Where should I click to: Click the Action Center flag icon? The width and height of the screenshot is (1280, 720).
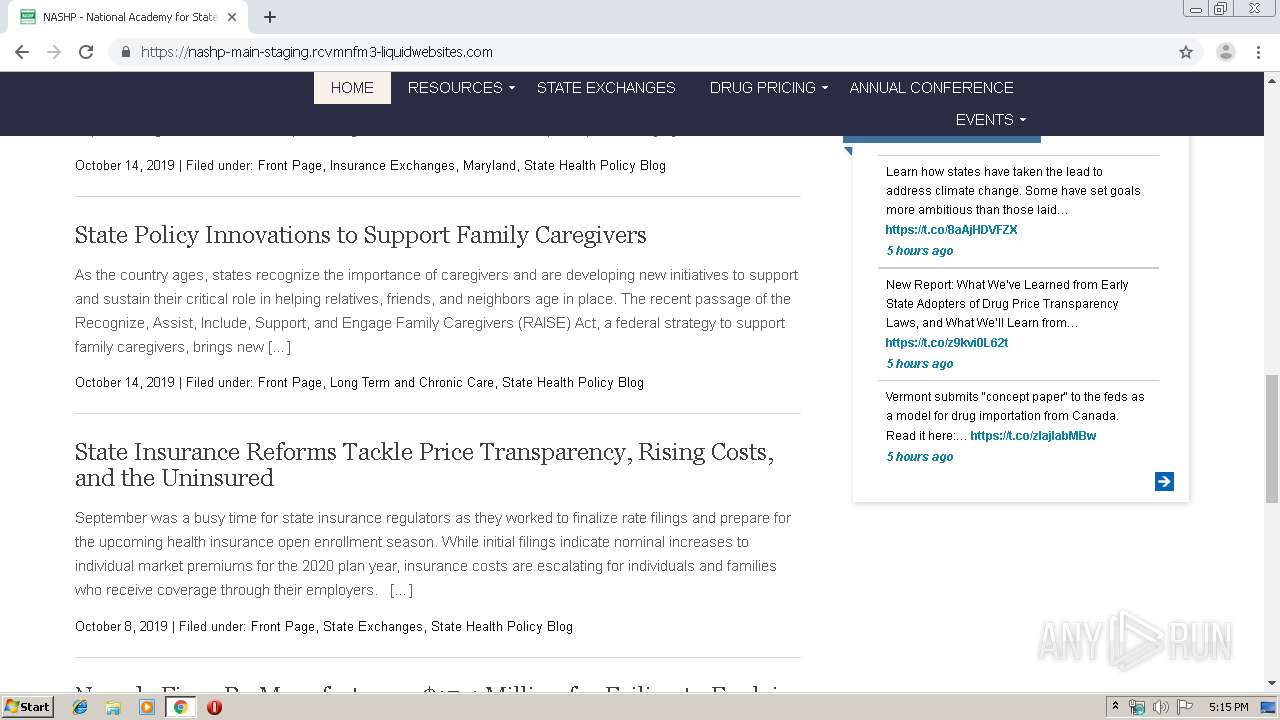[1185, 707]
